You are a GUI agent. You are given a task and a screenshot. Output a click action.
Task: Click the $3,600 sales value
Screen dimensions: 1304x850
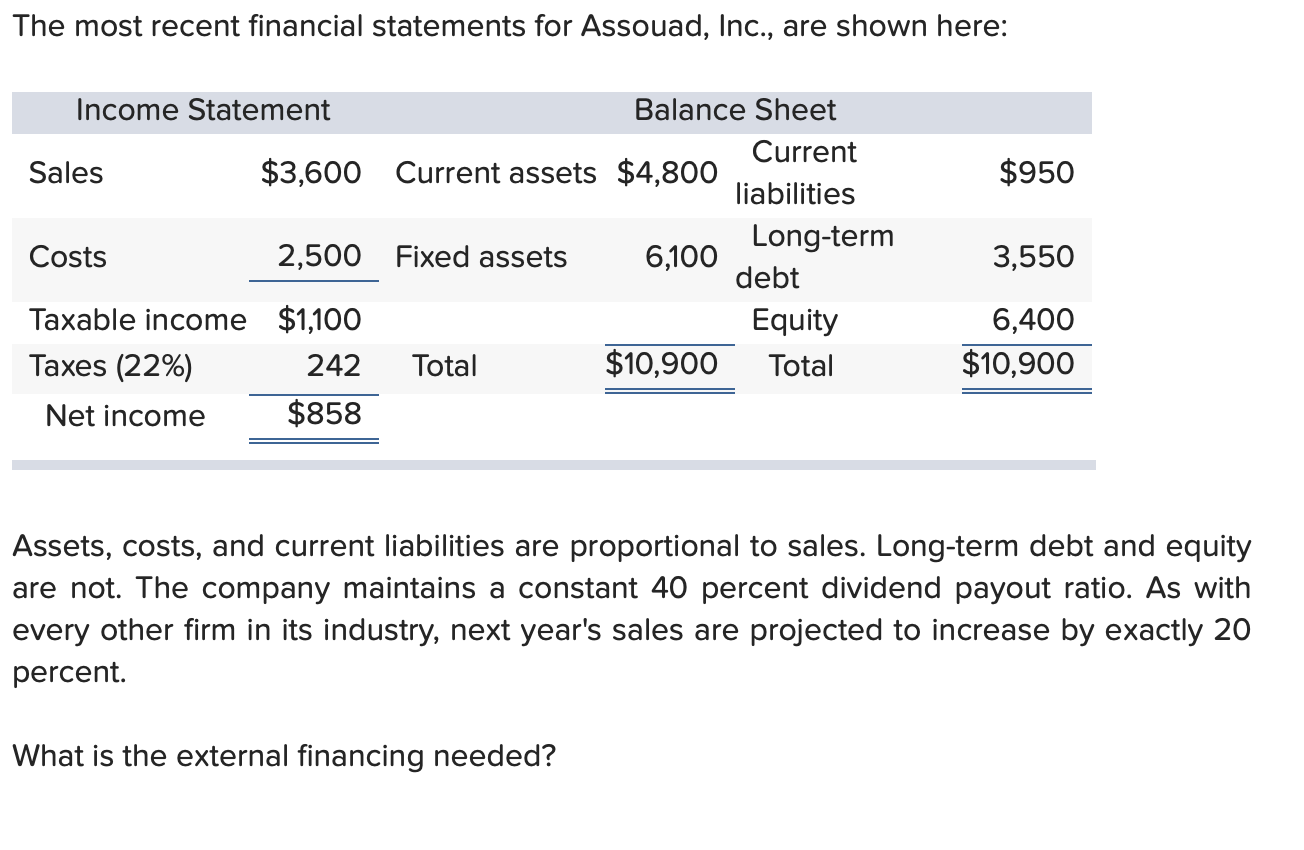[311, 173]
